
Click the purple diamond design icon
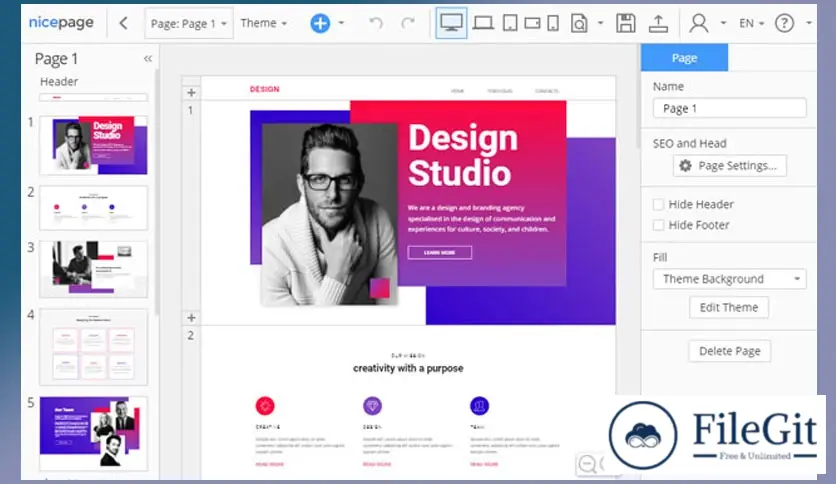pos(372,406)
